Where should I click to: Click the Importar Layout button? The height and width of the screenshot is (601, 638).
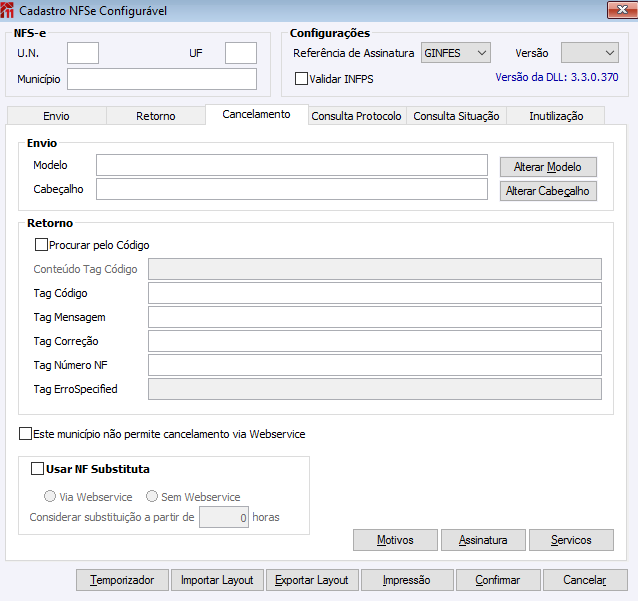point(217,580)
